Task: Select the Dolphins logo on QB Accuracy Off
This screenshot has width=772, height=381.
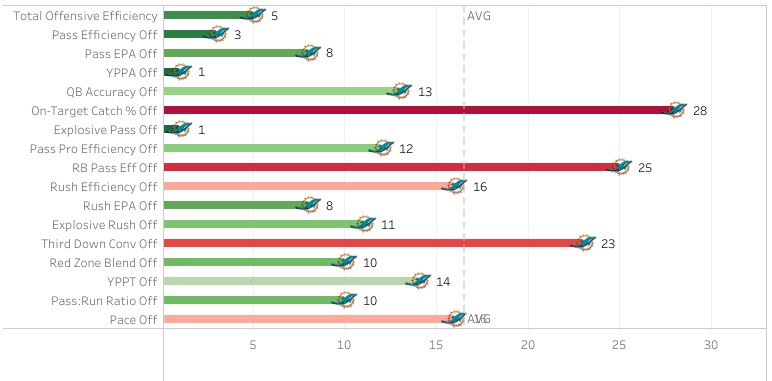Action: [x=399, y=91]
